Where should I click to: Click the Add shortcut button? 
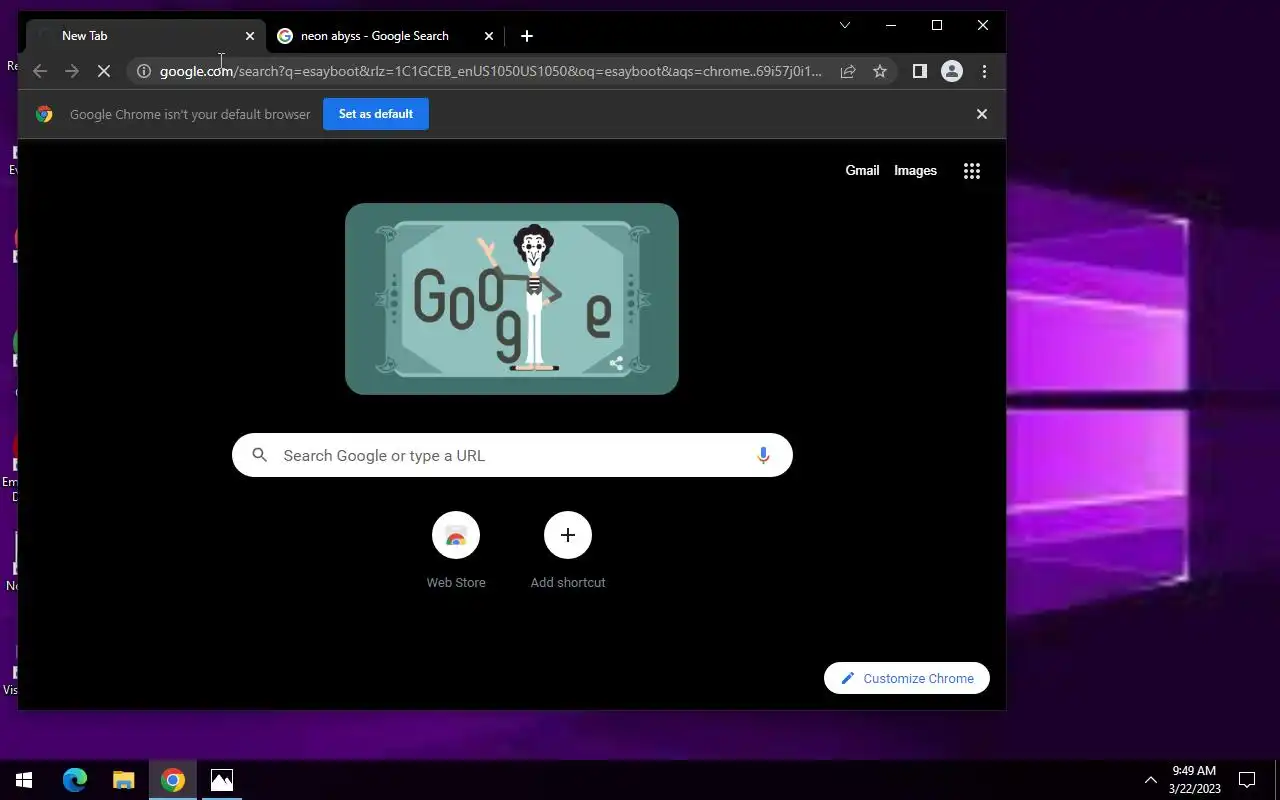pyautogui.click(x=568, y=551)
